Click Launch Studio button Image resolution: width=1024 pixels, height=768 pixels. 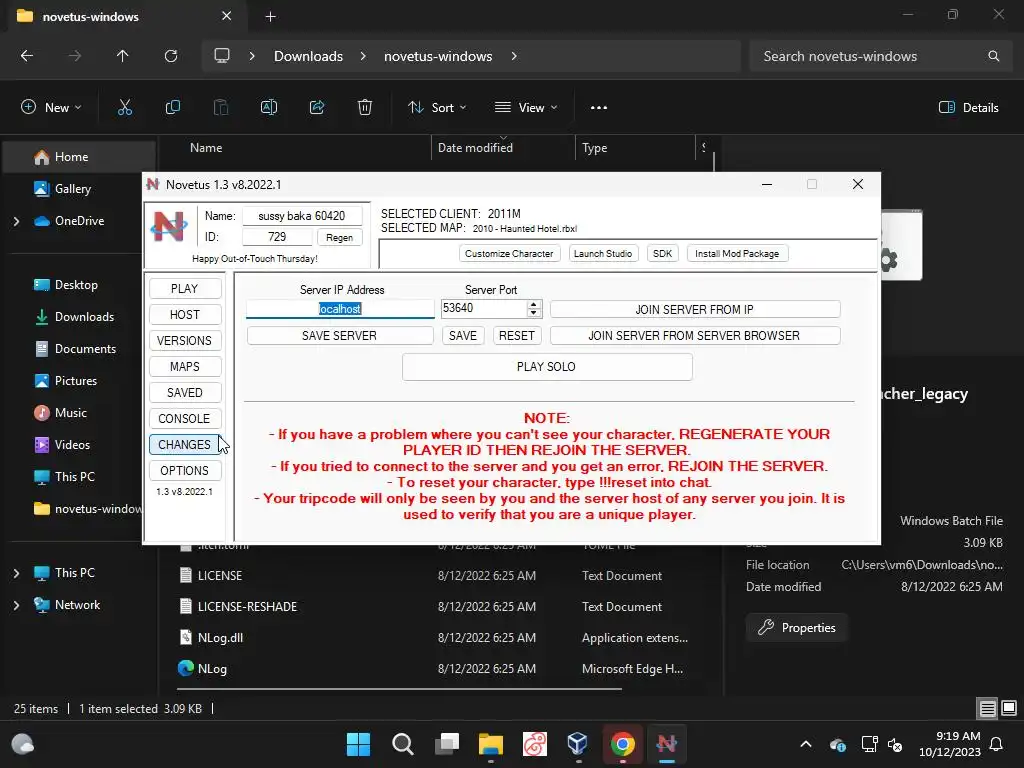point(603,253)
